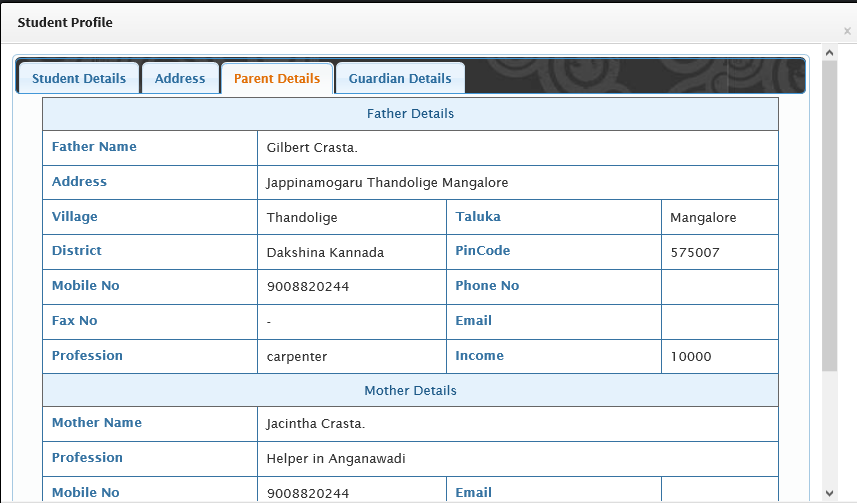Screen dimensions: 857x503
Task: Click the profession Helper in Anganawadi
Action: pyautogui.click(x=336, y=459)
